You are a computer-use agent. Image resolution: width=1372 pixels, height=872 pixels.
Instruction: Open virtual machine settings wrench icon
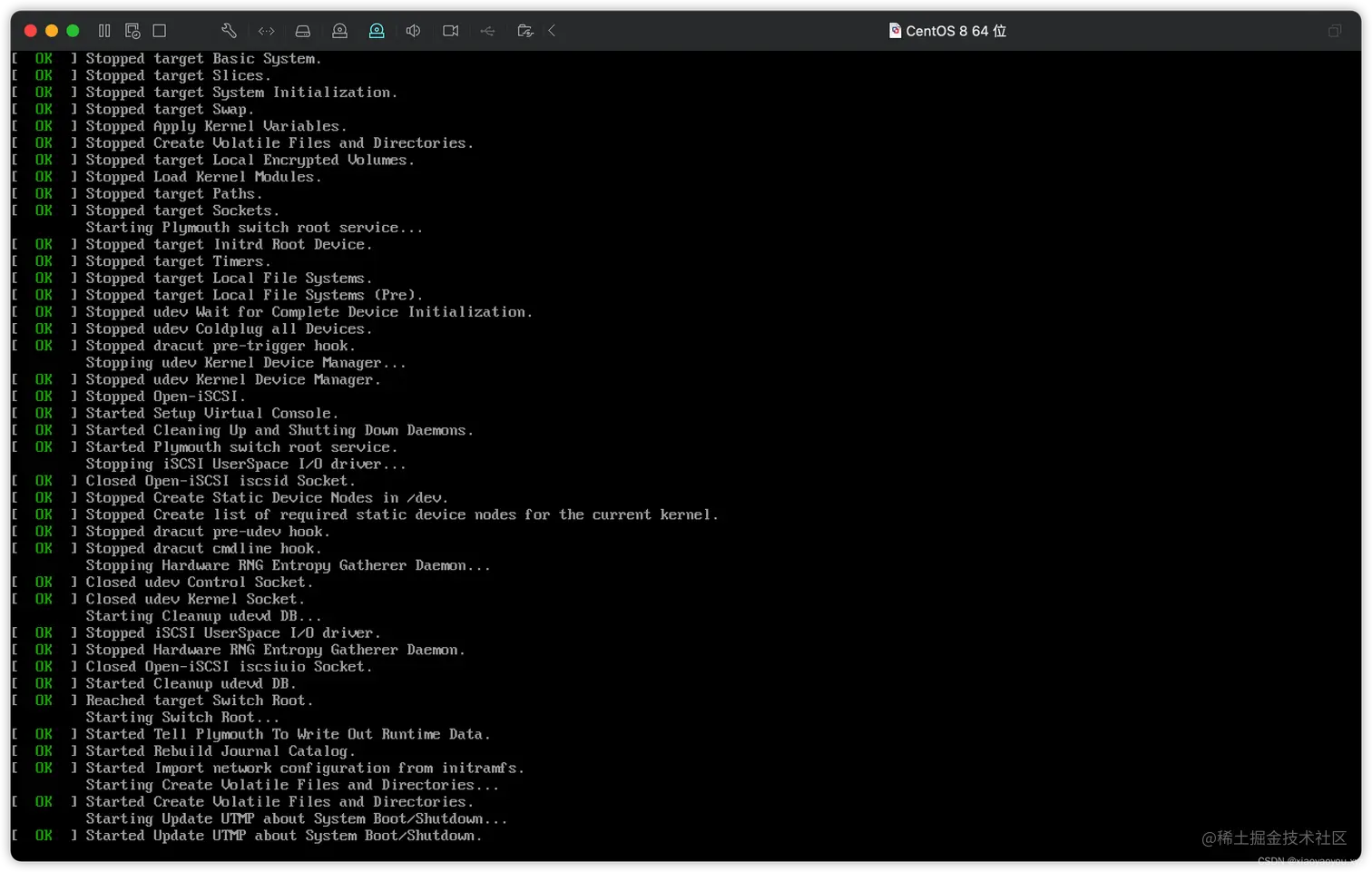[x=229, y=31]
